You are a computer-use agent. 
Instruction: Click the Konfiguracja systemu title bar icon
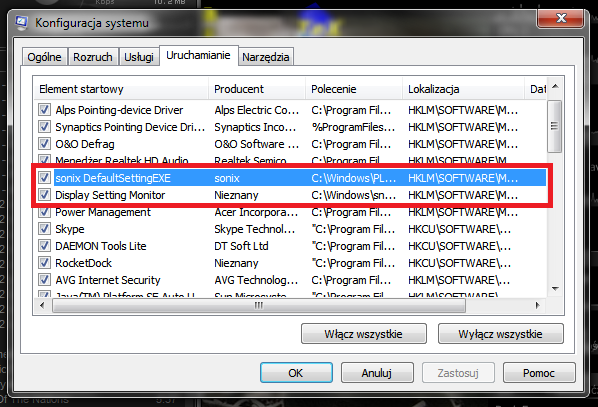click(22, 23)
